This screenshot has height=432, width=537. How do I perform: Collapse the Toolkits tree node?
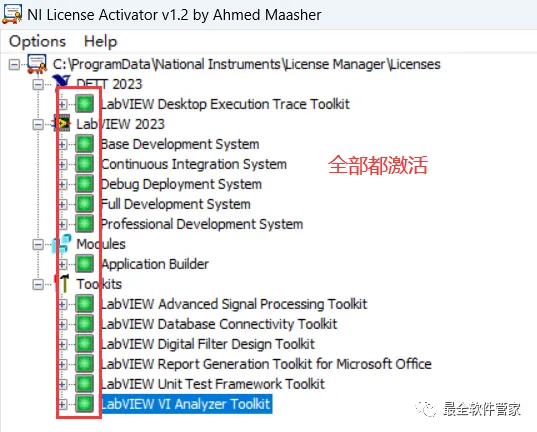tap(38, 284)
